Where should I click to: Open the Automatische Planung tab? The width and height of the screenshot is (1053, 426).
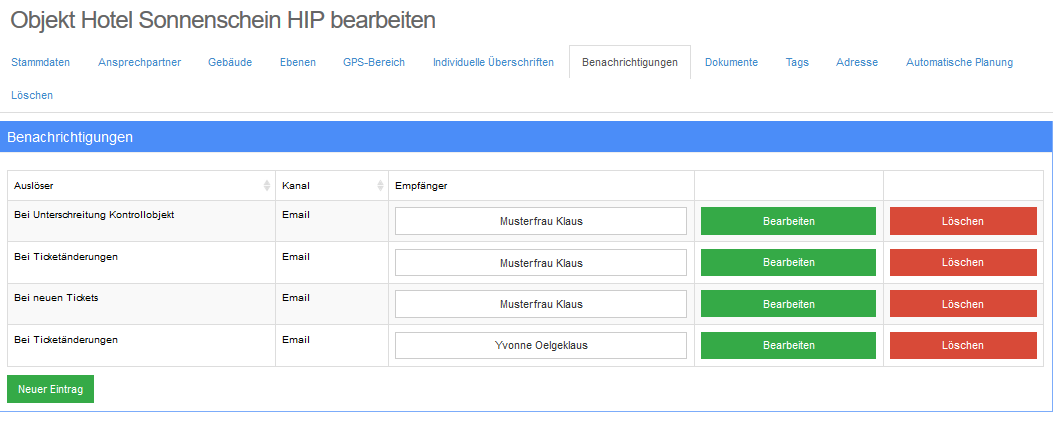(959, 62)
